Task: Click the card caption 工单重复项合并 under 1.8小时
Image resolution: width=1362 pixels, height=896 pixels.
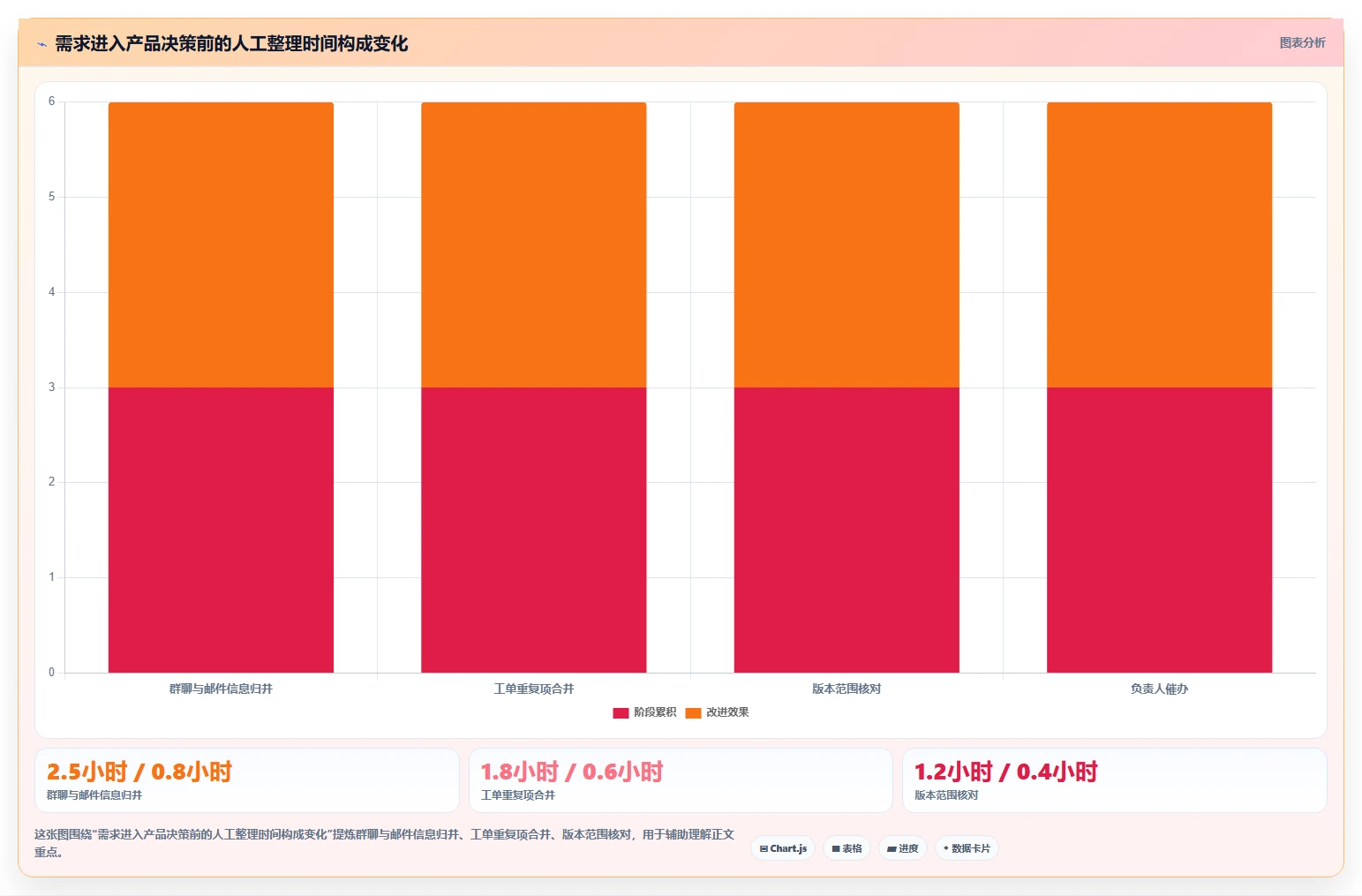Action: pyautogui.click(x=518, y=795)
